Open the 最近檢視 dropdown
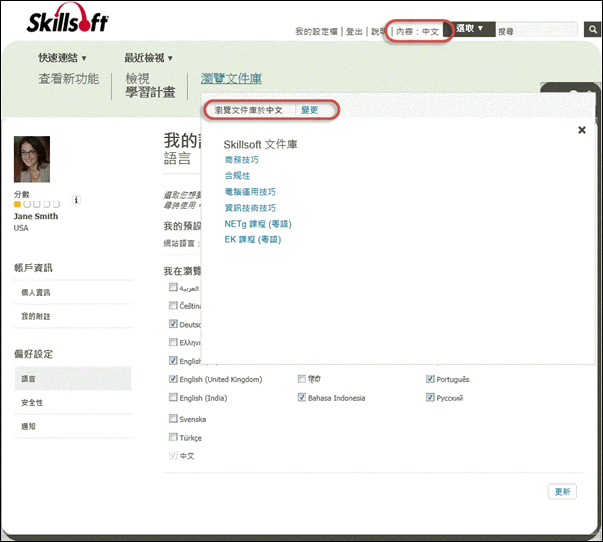 pyautogui.click(x=148, y=58)
